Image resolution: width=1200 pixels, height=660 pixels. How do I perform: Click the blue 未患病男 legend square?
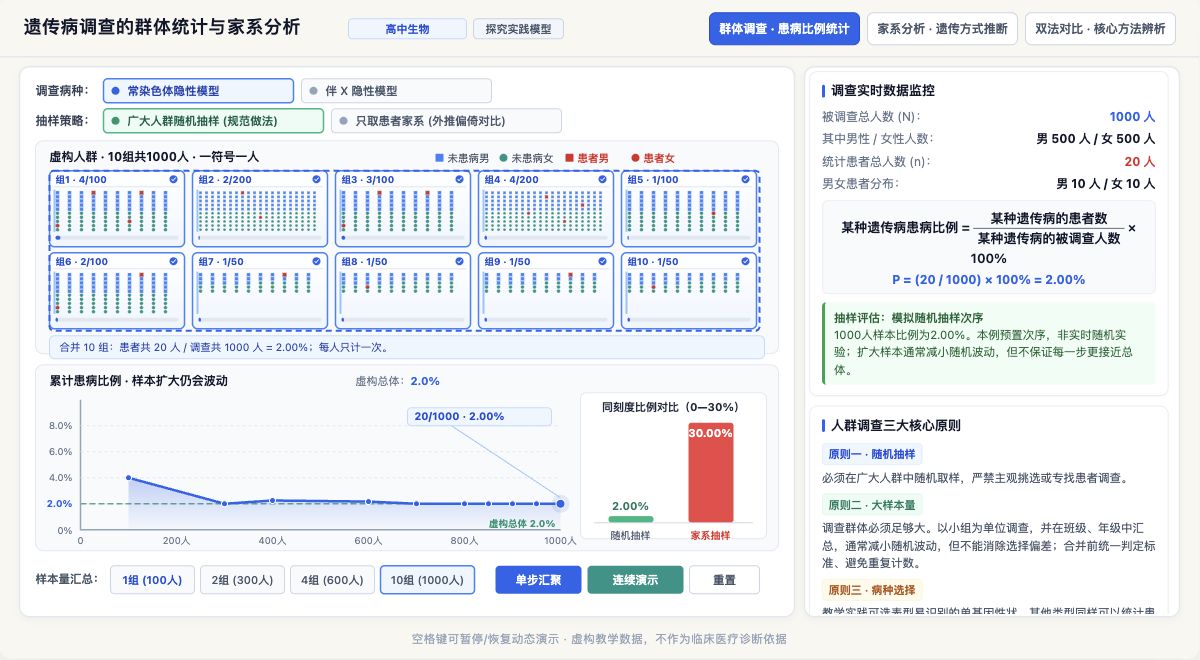click(439, 158)
